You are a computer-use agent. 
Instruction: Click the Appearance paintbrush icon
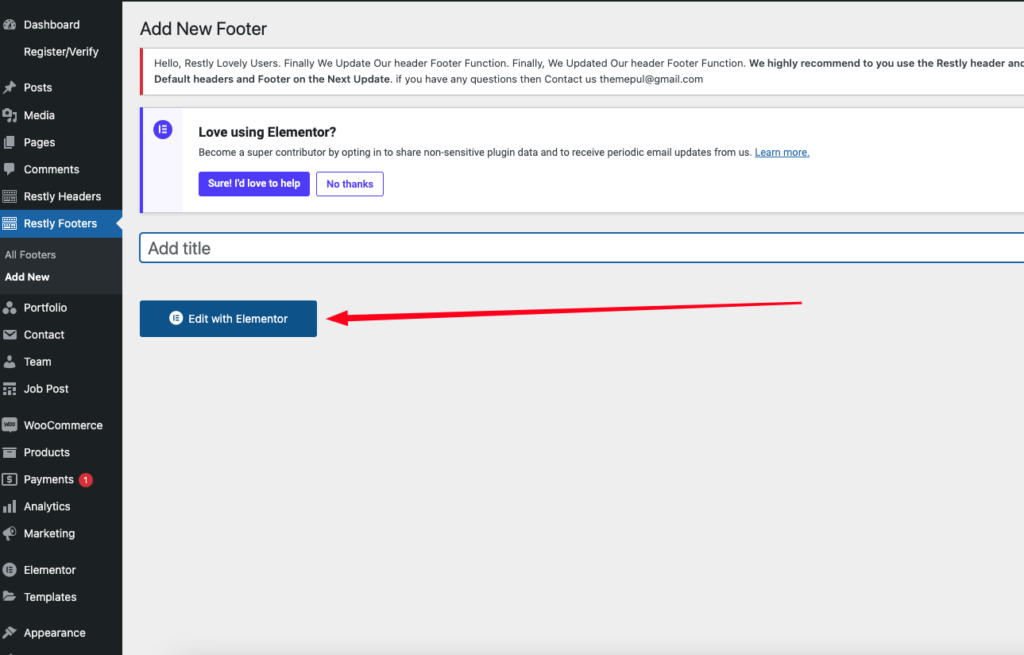click(9, 633)
